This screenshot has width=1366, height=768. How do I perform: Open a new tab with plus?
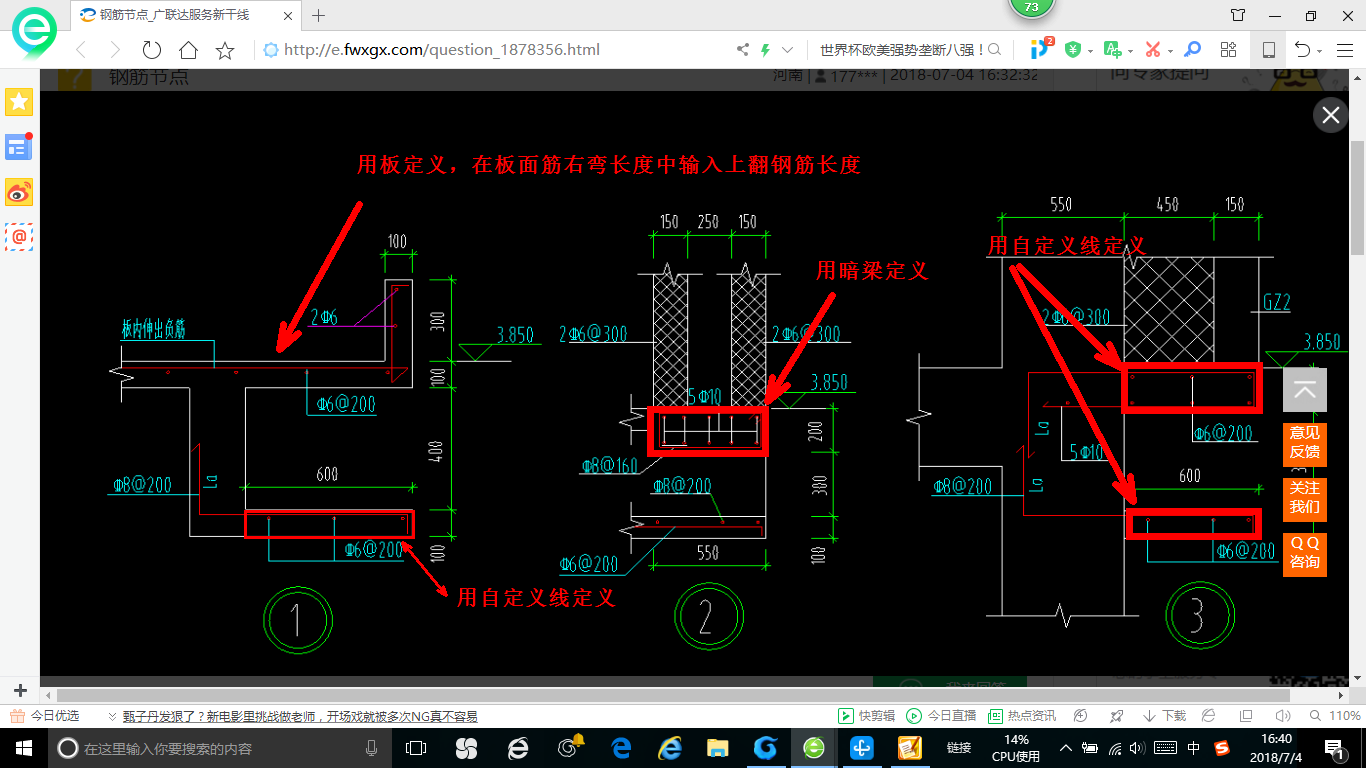tap(319, 15)
